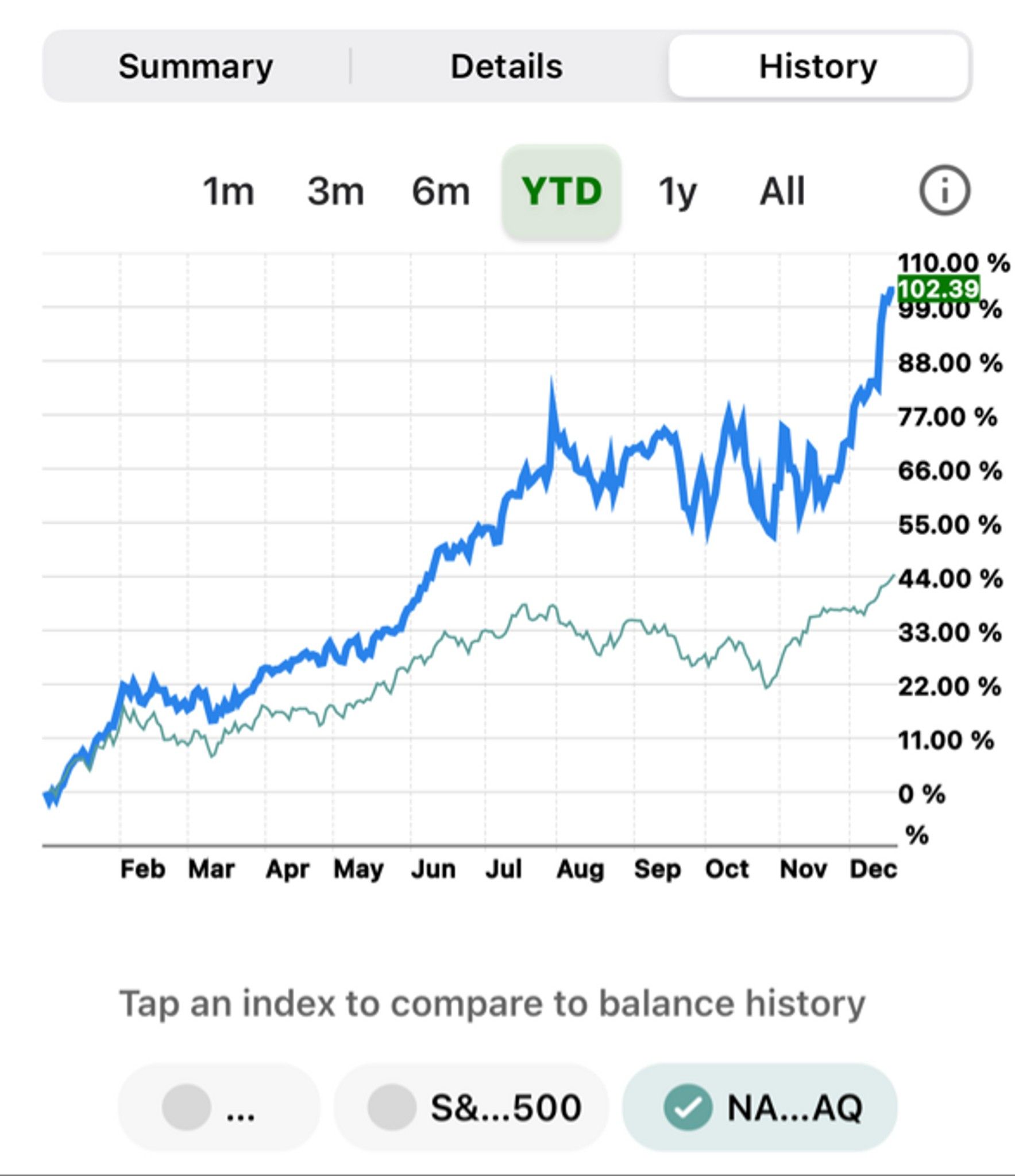
Task: Show All time history range
Action: tap(782, 191)
